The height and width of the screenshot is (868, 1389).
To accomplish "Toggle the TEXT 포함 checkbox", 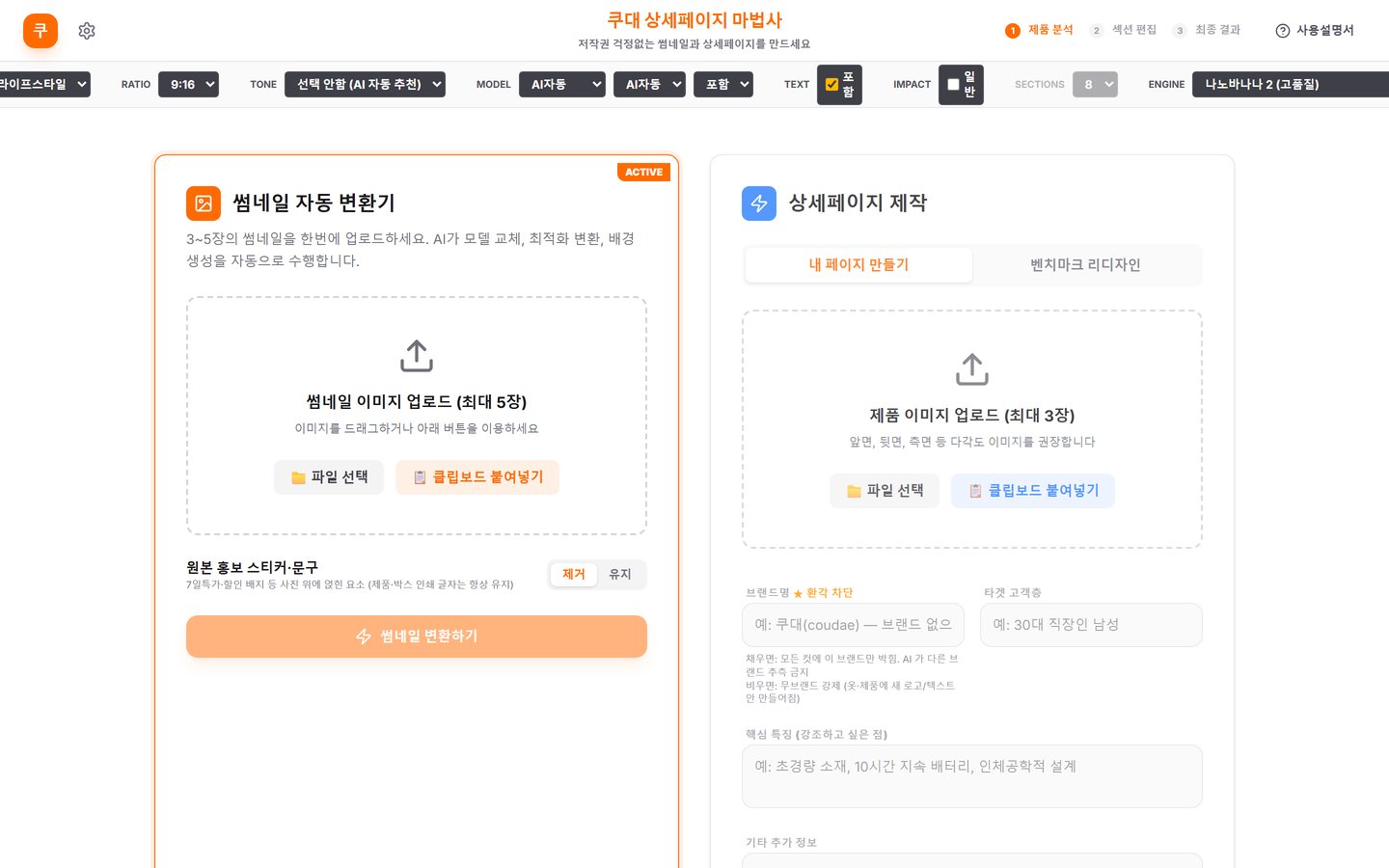I will point(831,85).
